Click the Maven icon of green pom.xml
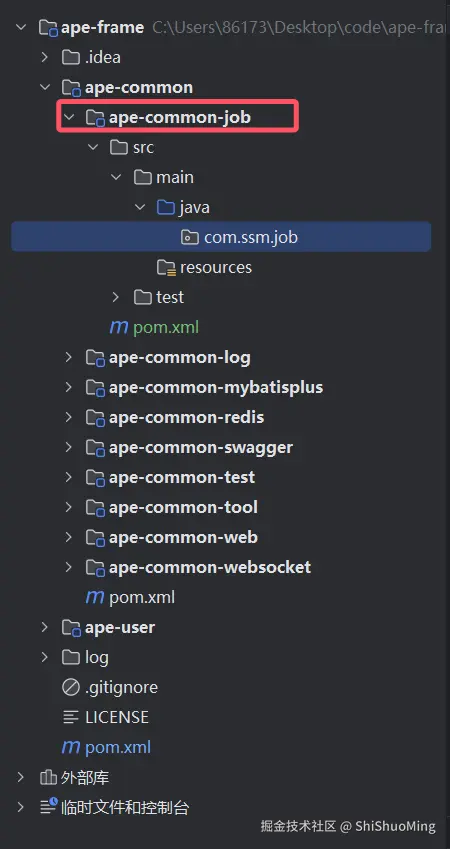The width and height of the screenshot is (450, 849). coord(119,327)
